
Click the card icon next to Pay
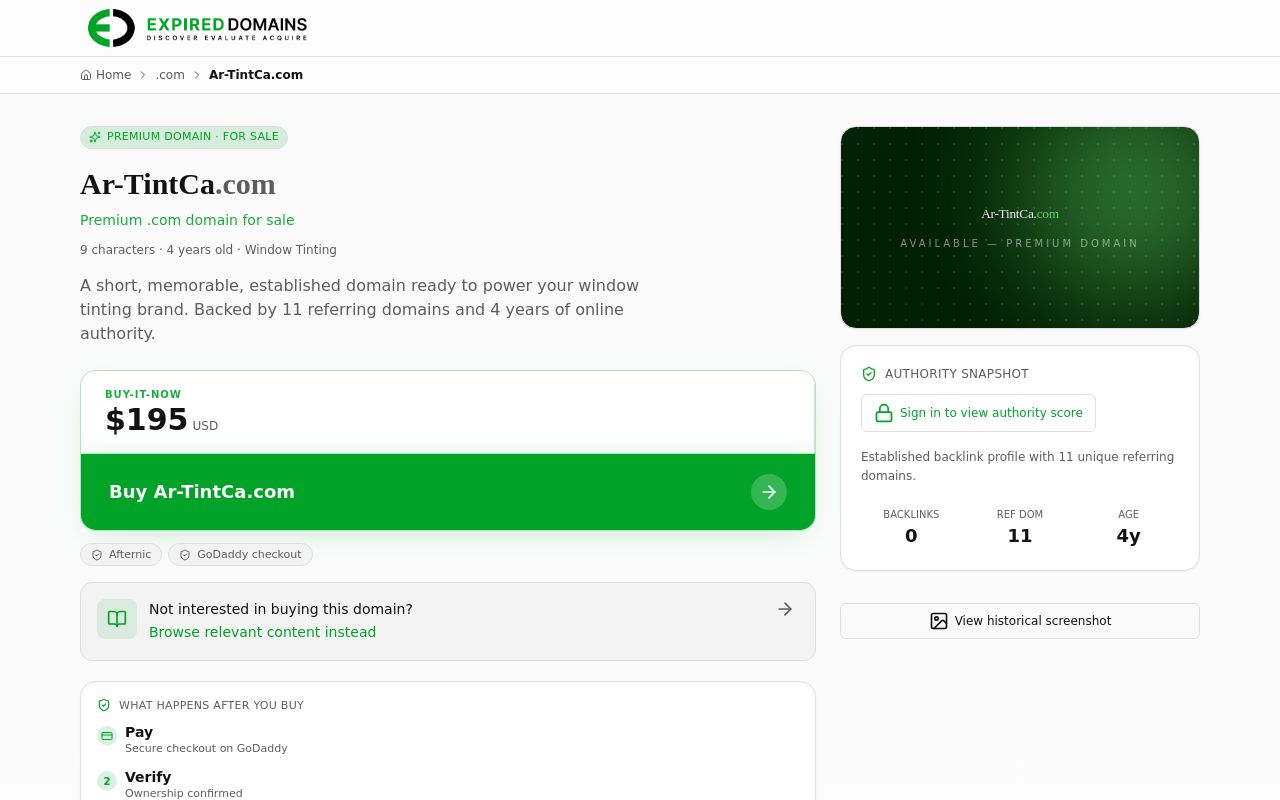pos(107,736)
